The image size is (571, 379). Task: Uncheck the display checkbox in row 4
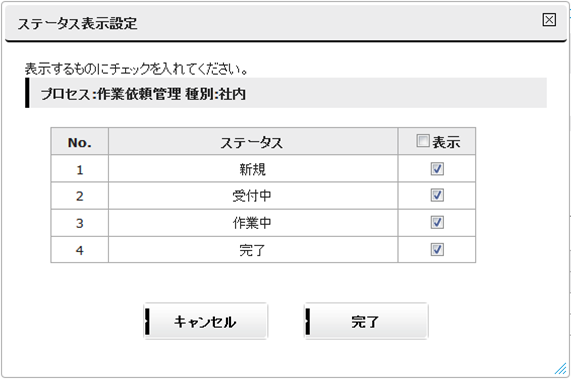(x=437, y=249)
